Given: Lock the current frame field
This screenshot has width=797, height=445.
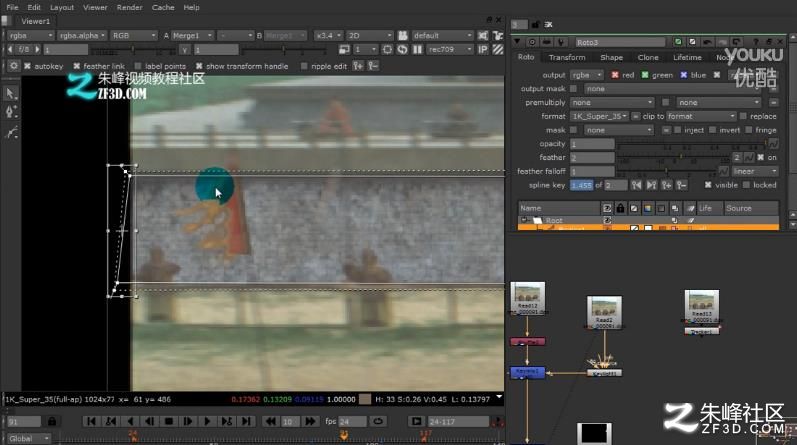Looking at the screenshot, I should coord(52,422).
